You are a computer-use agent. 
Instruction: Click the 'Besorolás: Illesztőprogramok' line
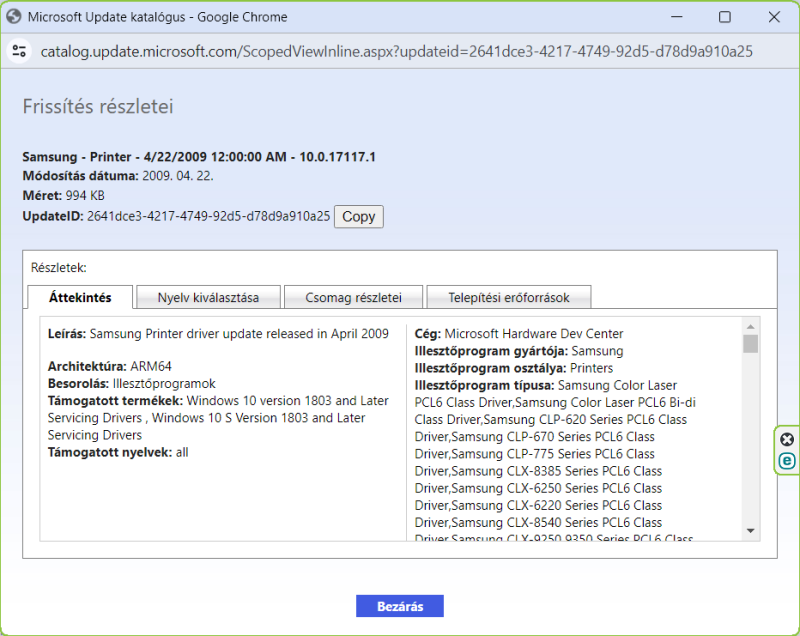point(132,384)
